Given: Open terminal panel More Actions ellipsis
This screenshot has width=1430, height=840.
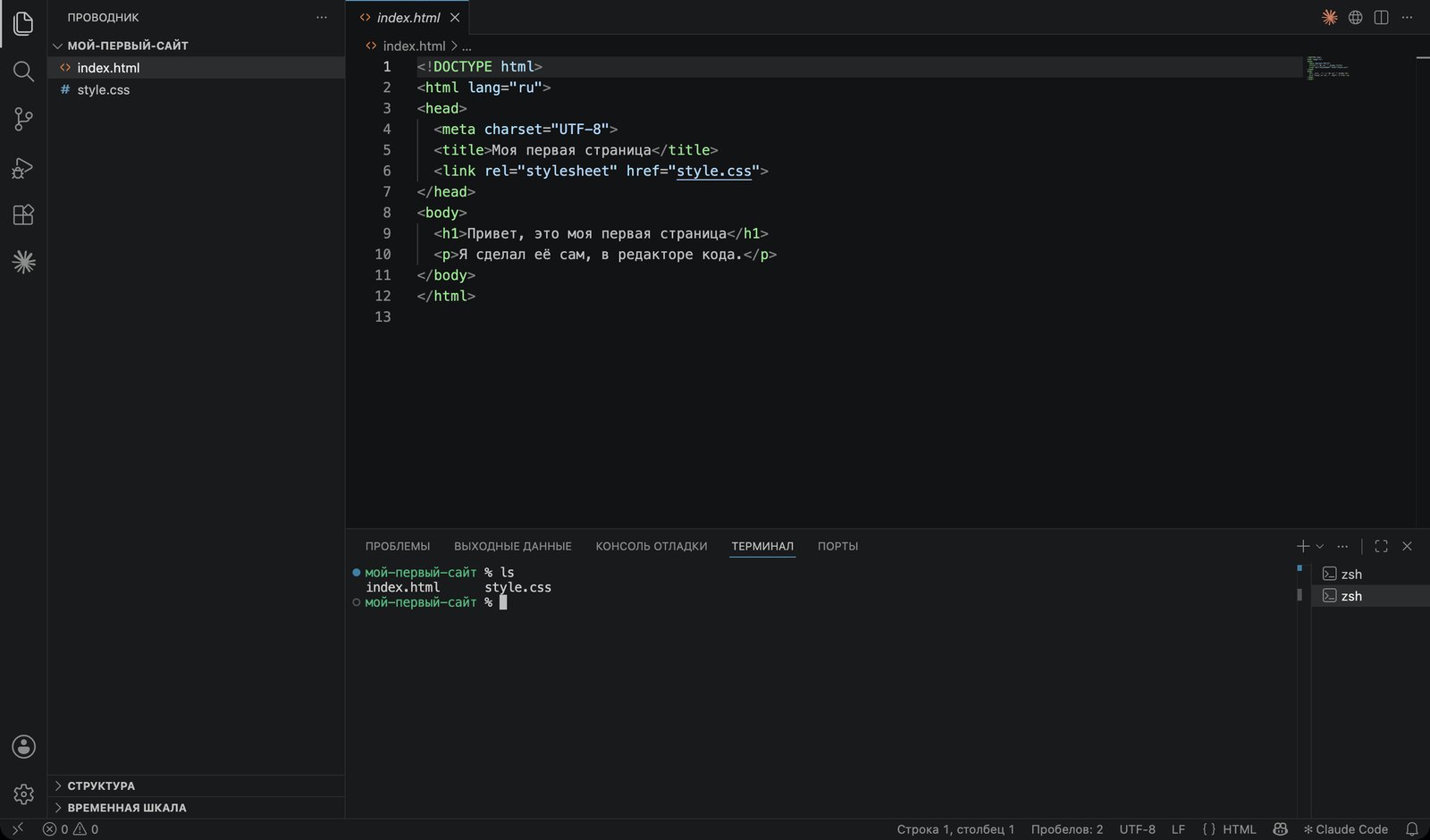Looking at the screenshot, I should [x=1342, y=546].
